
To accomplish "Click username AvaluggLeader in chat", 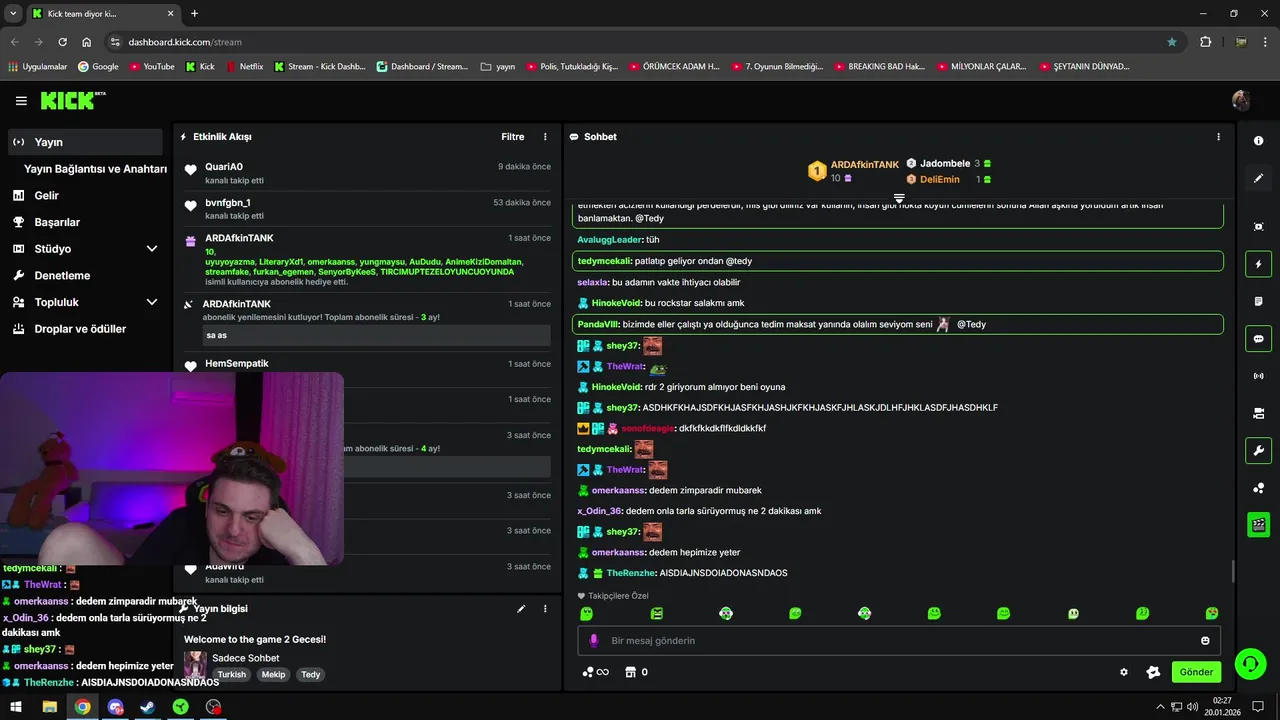I will [x=610, y=240].
